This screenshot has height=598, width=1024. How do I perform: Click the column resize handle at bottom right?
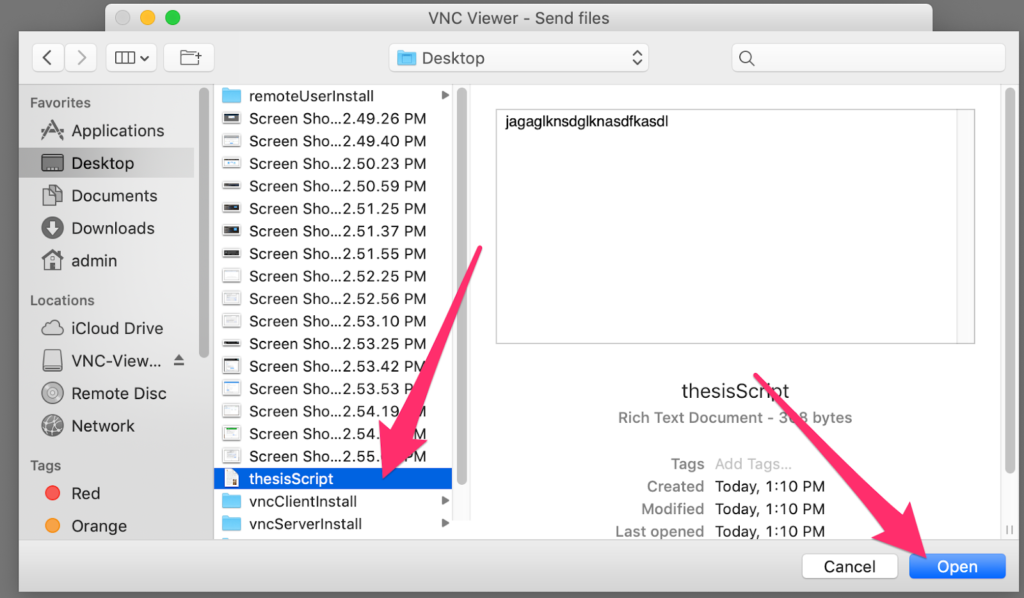click(1009, 530)
